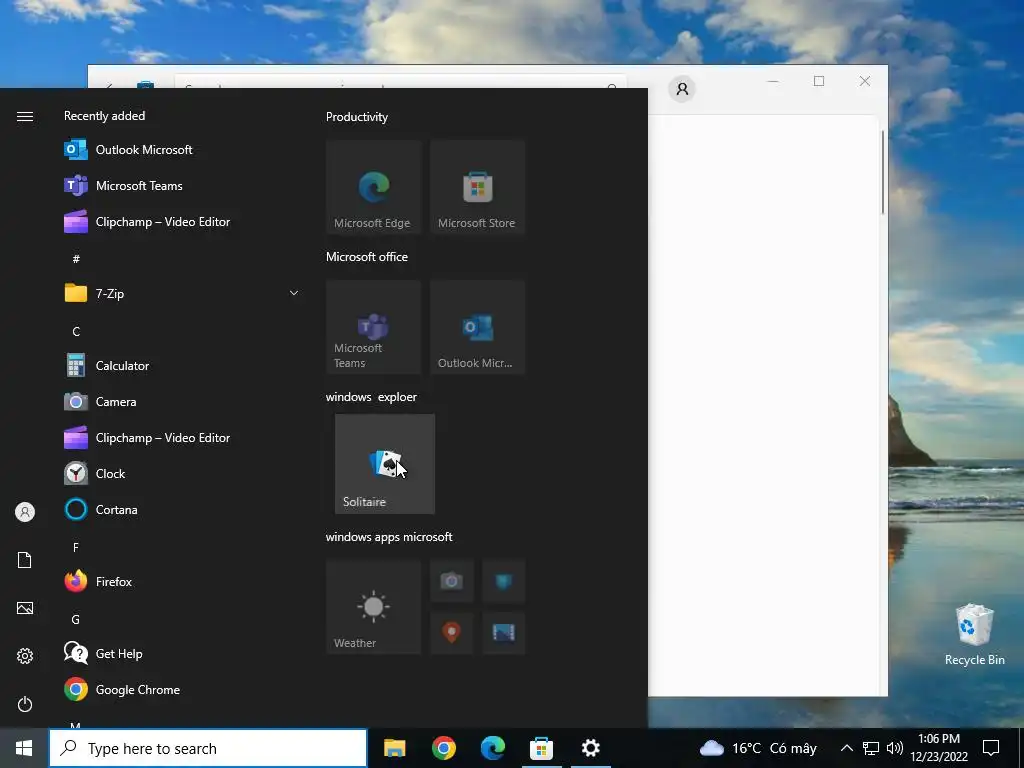Launch the Solitaire tile
The height and width of the screenshot is (768, 1024).
pos(385,464)
